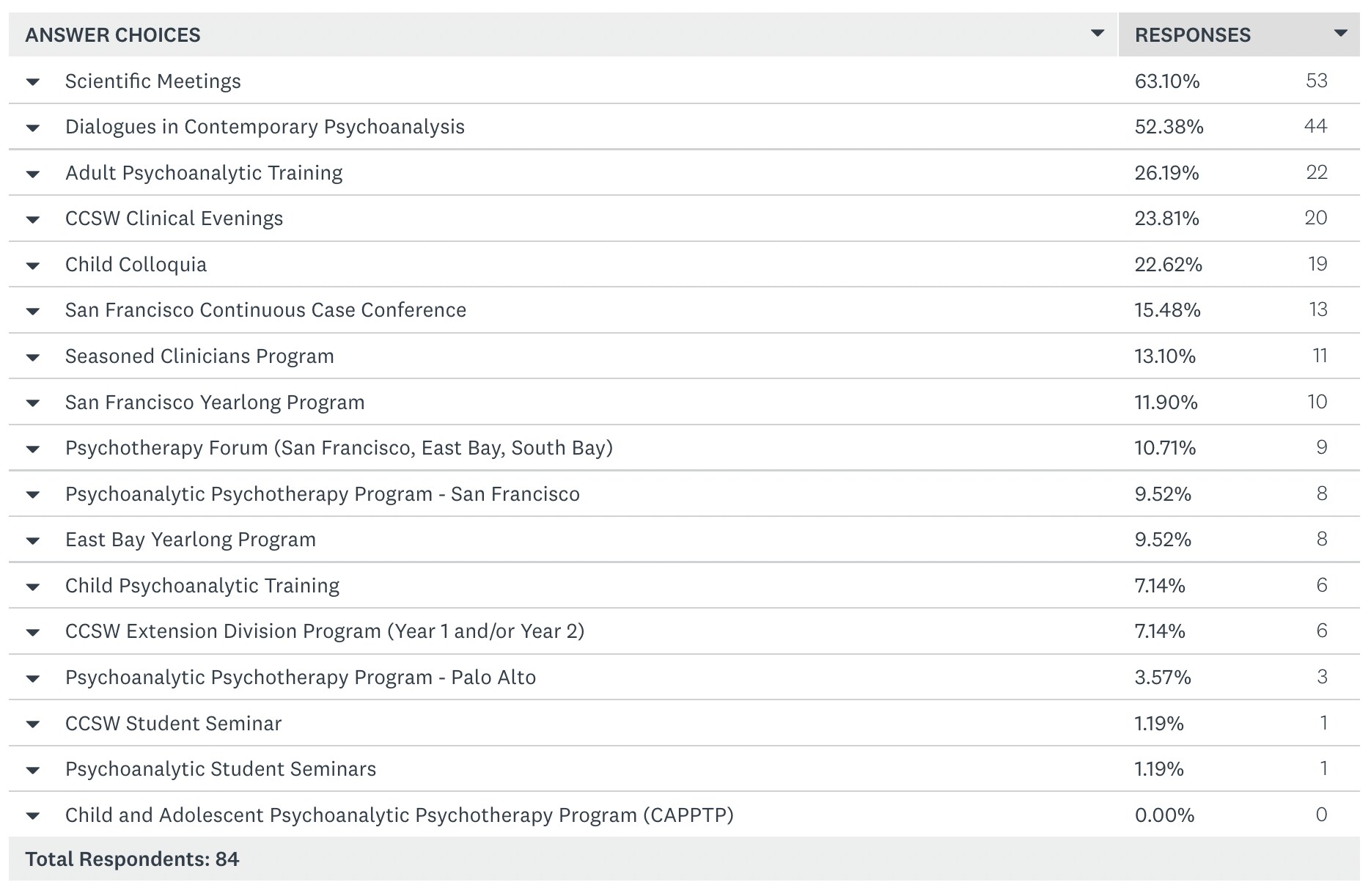The height and width of the screenshot is (896, 1371).
Task: Click the 3.57% percentage value
Action: coord(1163,677)
